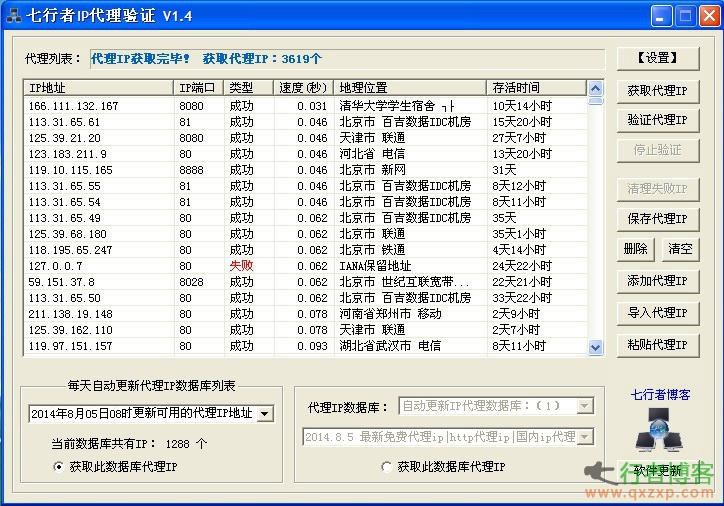Image resolution: width=724 pixels, height=506 pixels.
Task: Select row 118.195.65.247
Action: [305, 250]
